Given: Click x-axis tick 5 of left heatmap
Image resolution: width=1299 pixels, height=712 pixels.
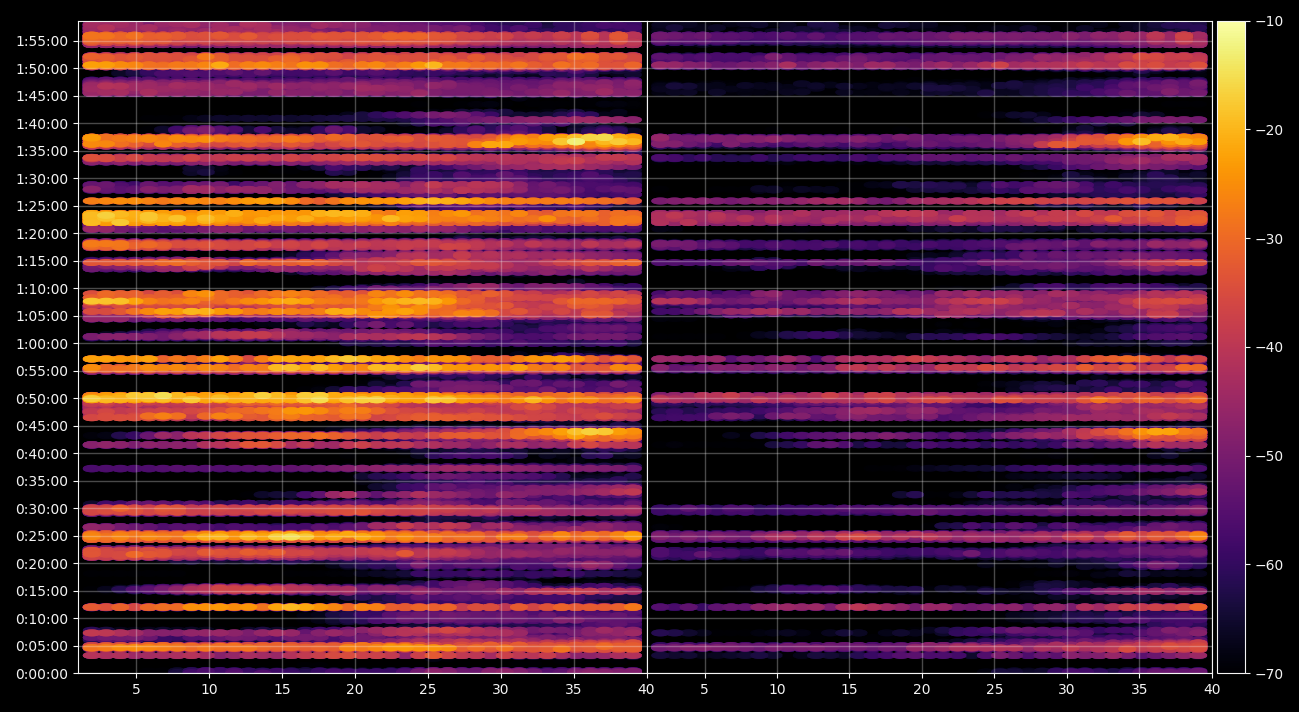Looking at the screenshot, I should tap(136, 689).
